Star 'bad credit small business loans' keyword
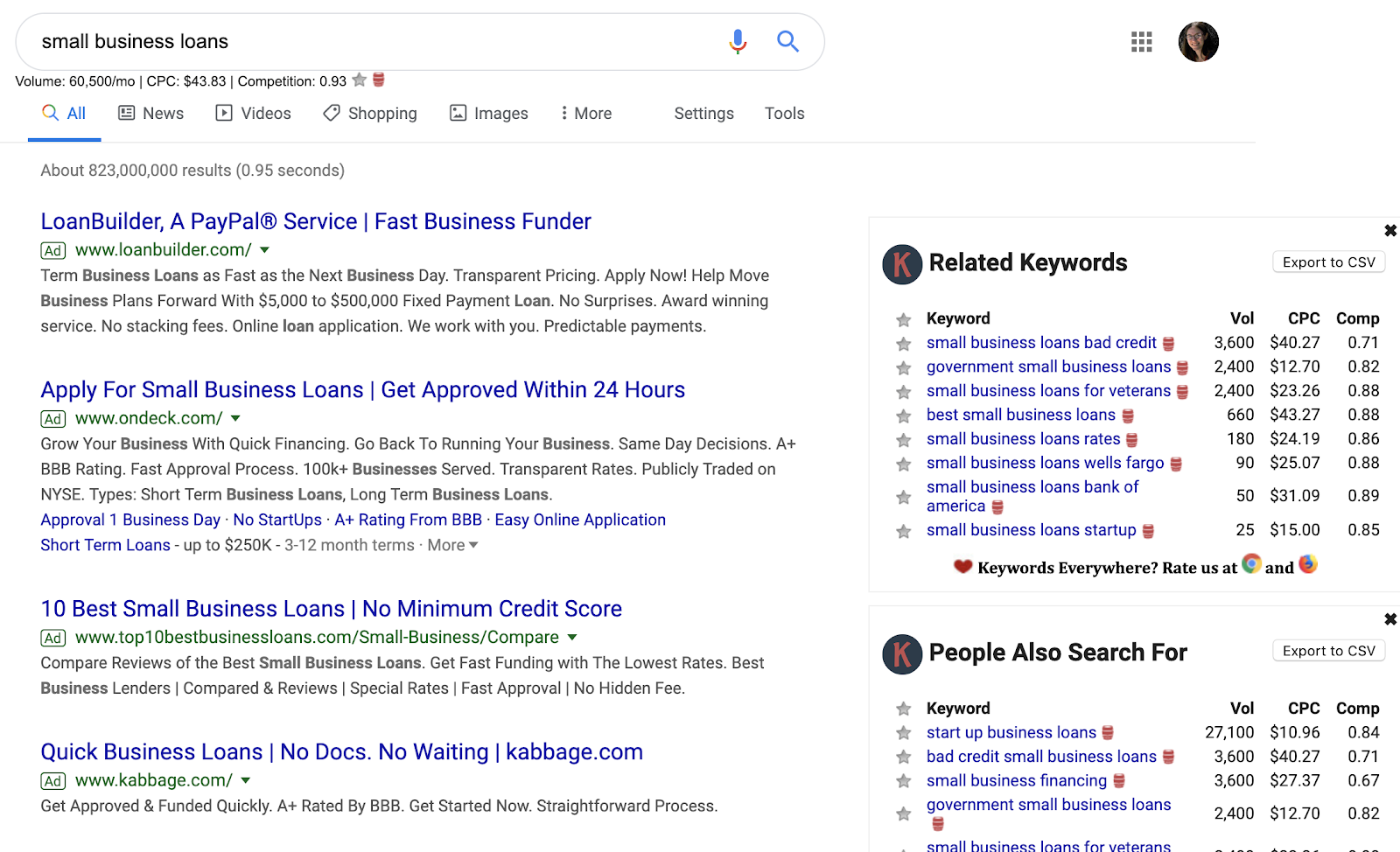Image resolution: width=1400 pixels, height=852 pixels. click(904, 758)
